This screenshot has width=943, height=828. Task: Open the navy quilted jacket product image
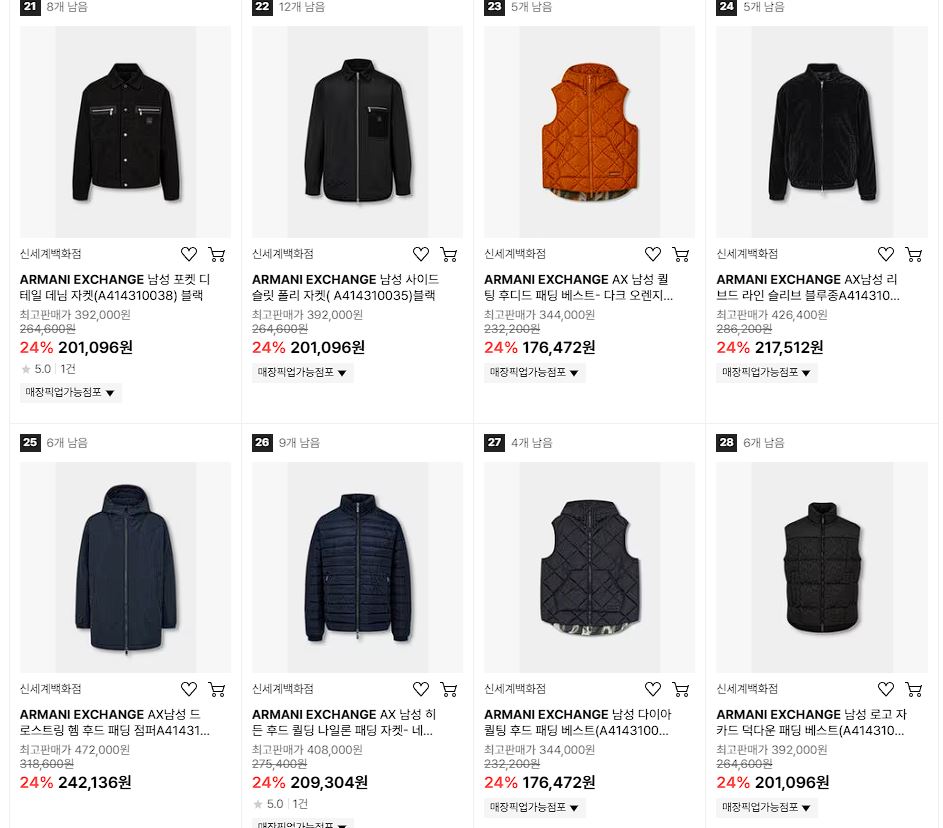(x=357, y=567)
